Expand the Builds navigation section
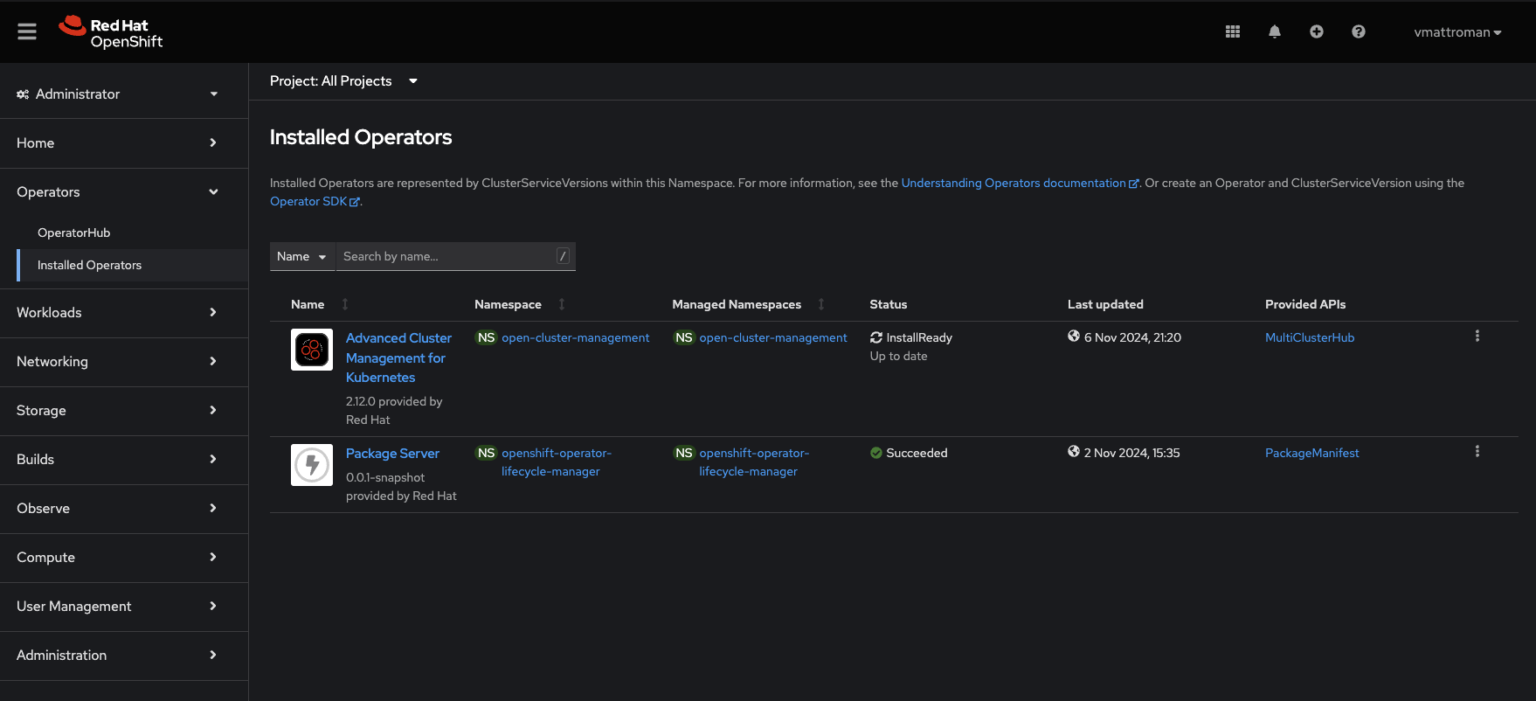 (124, 459)
